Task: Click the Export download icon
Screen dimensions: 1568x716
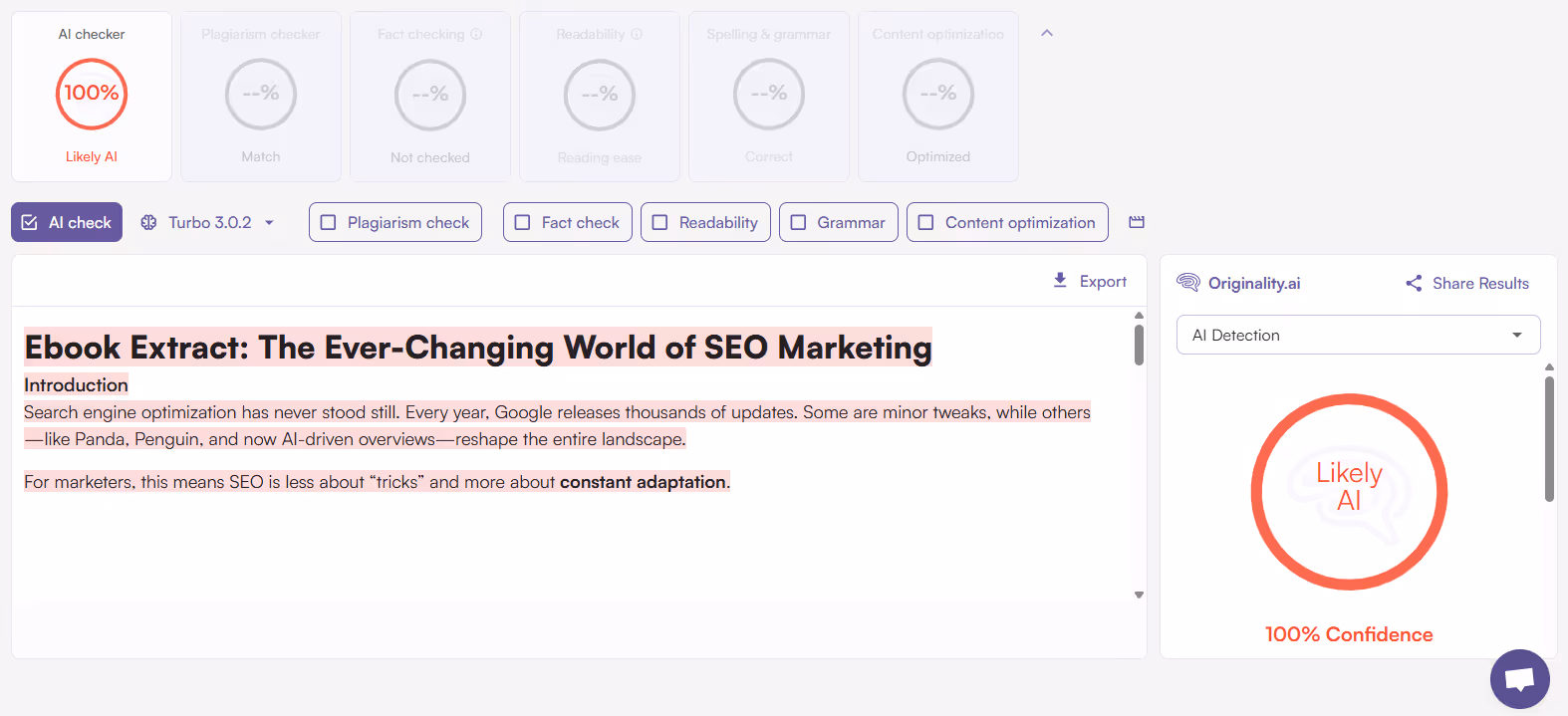Action: (x=1060, y=281)
